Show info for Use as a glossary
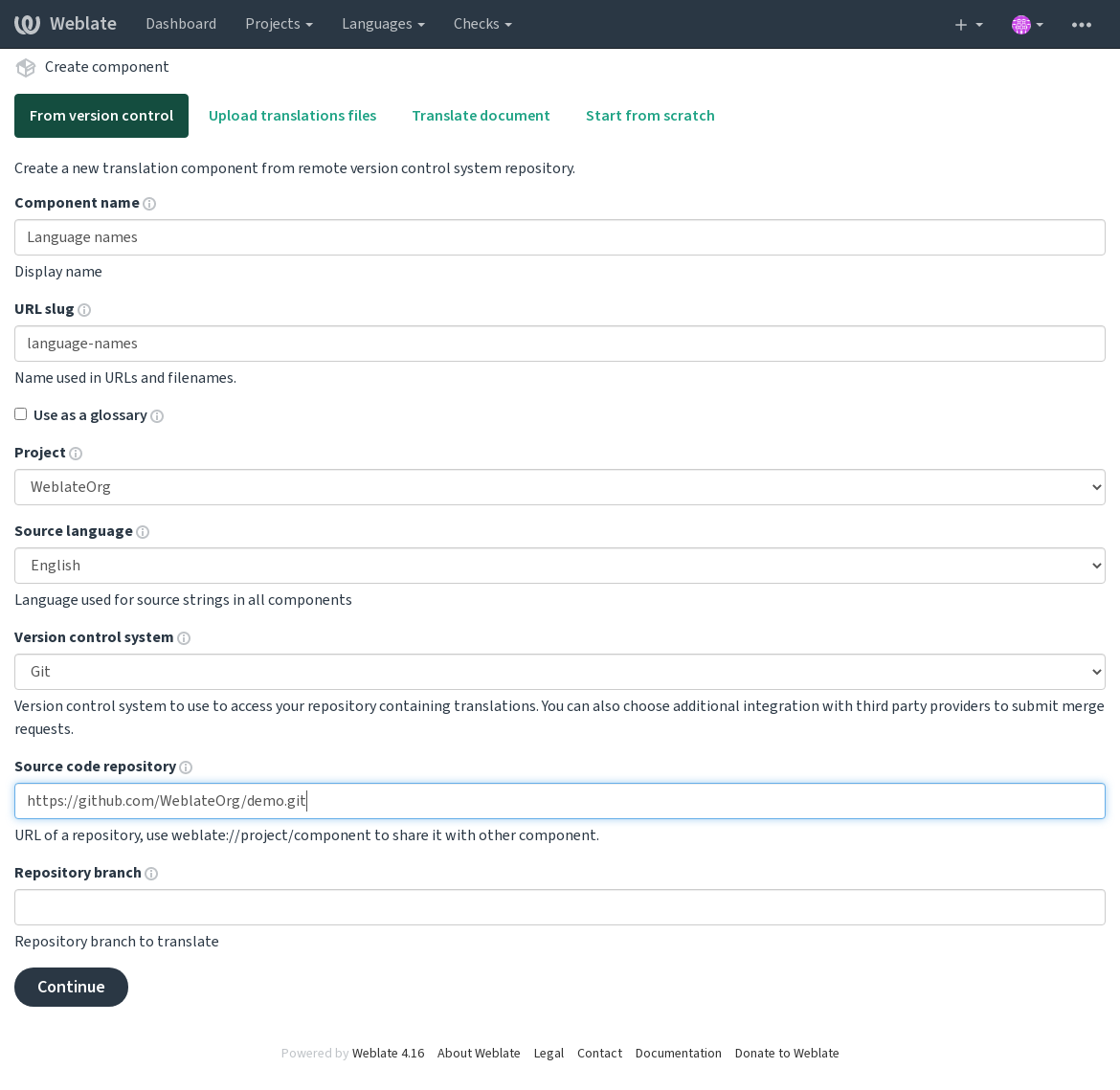Image resolution: width=1120 pixels, height=1090 pixels. [157, 415]
